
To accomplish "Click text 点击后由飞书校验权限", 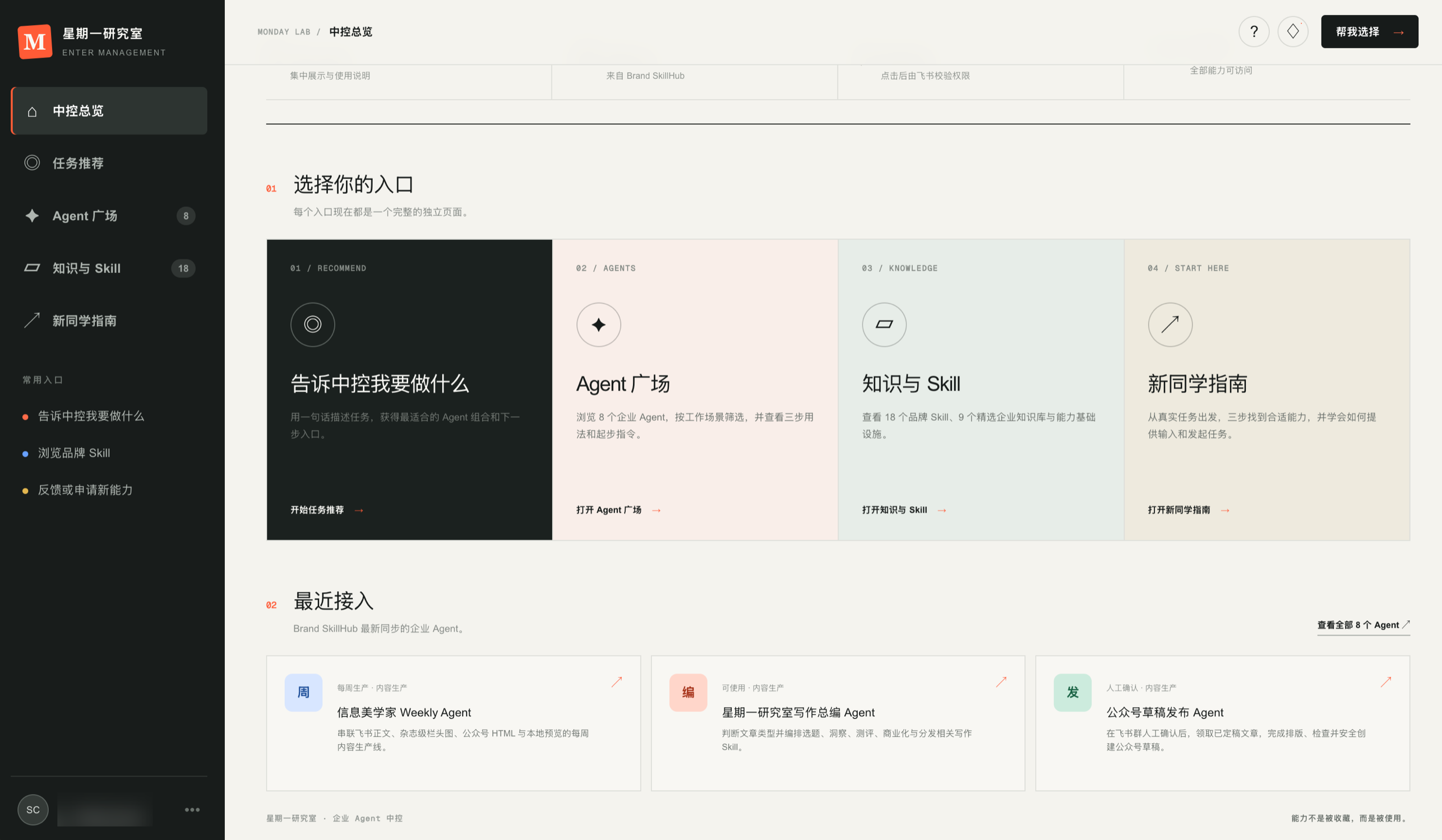I will (x=925, y=76).
